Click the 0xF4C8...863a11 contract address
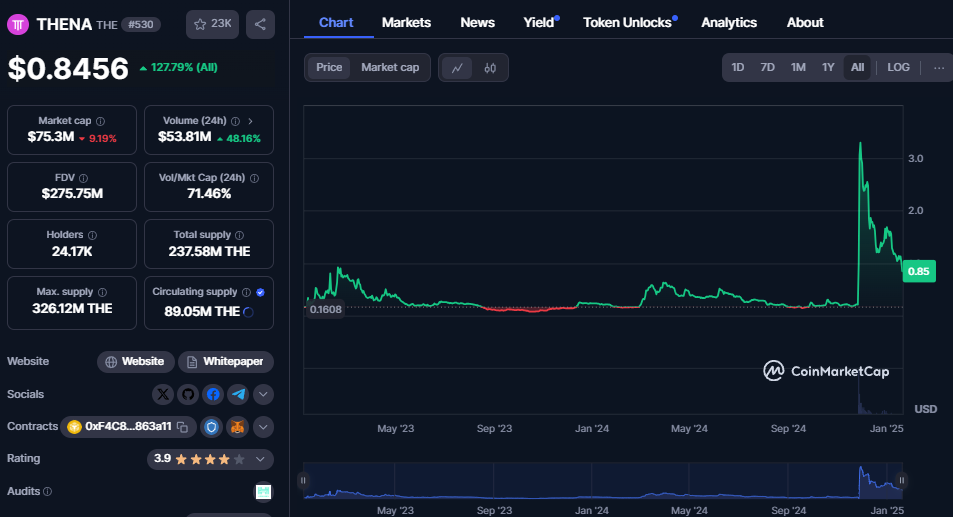 128,426
